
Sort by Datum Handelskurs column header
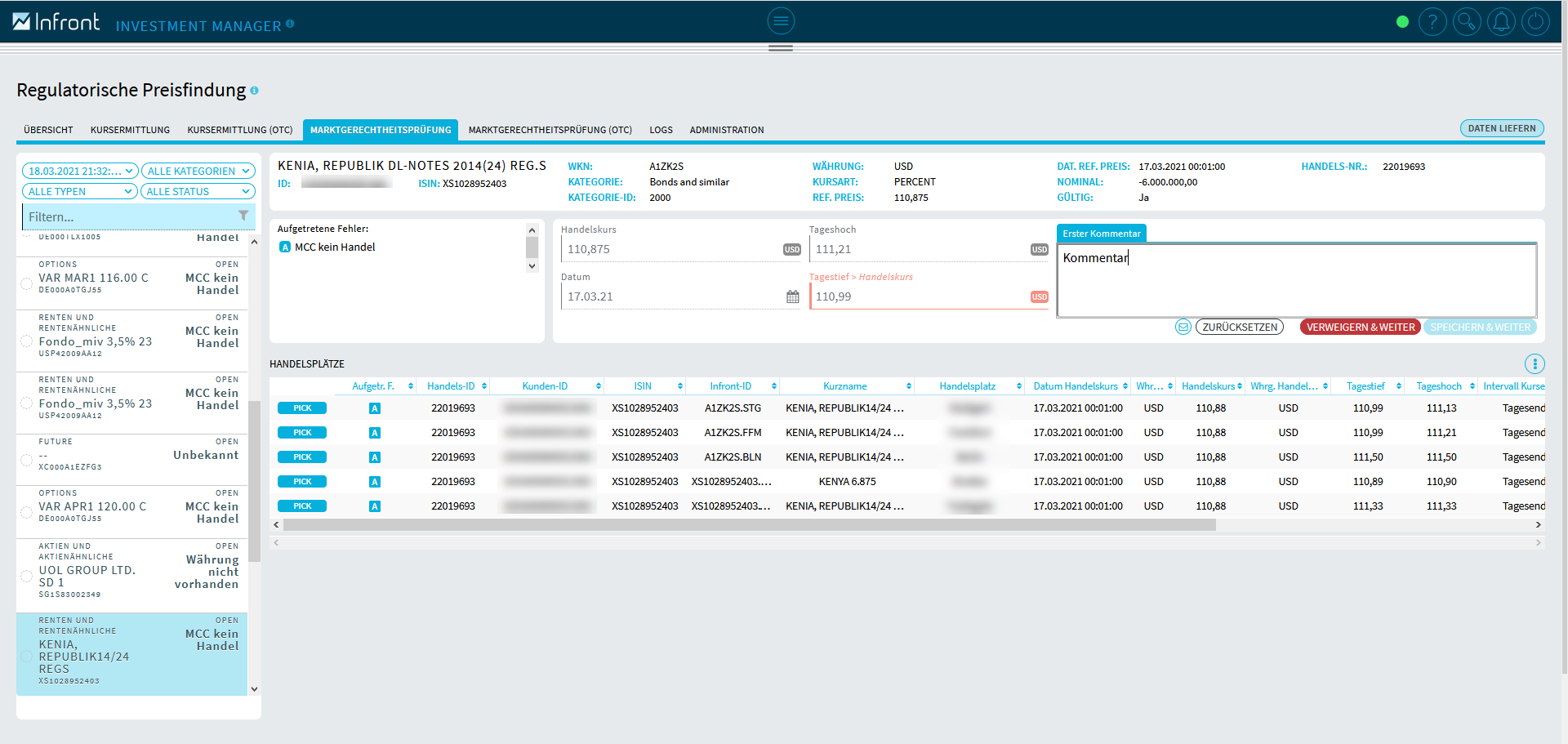tap(1075, 386)
